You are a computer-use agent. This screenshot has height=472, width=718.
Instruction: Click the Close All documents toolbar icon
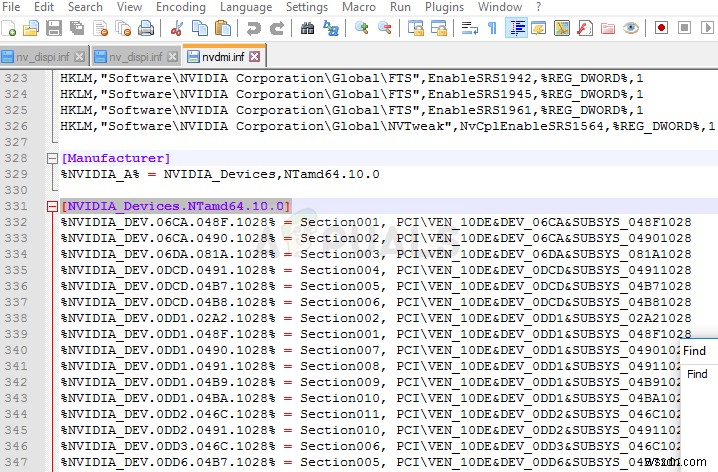point(123,28)
